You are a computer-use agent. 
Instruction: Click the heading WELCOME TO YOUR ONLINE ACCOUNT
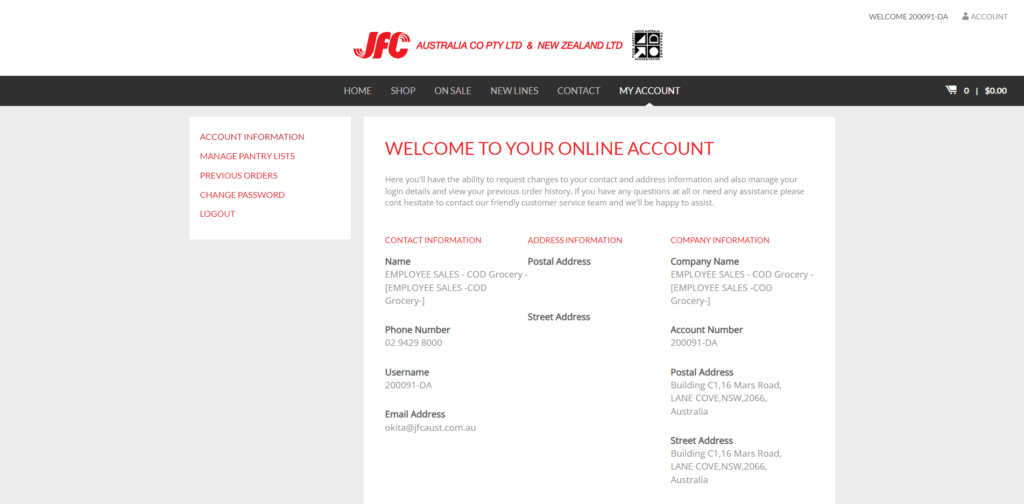[x=549, y=148]
